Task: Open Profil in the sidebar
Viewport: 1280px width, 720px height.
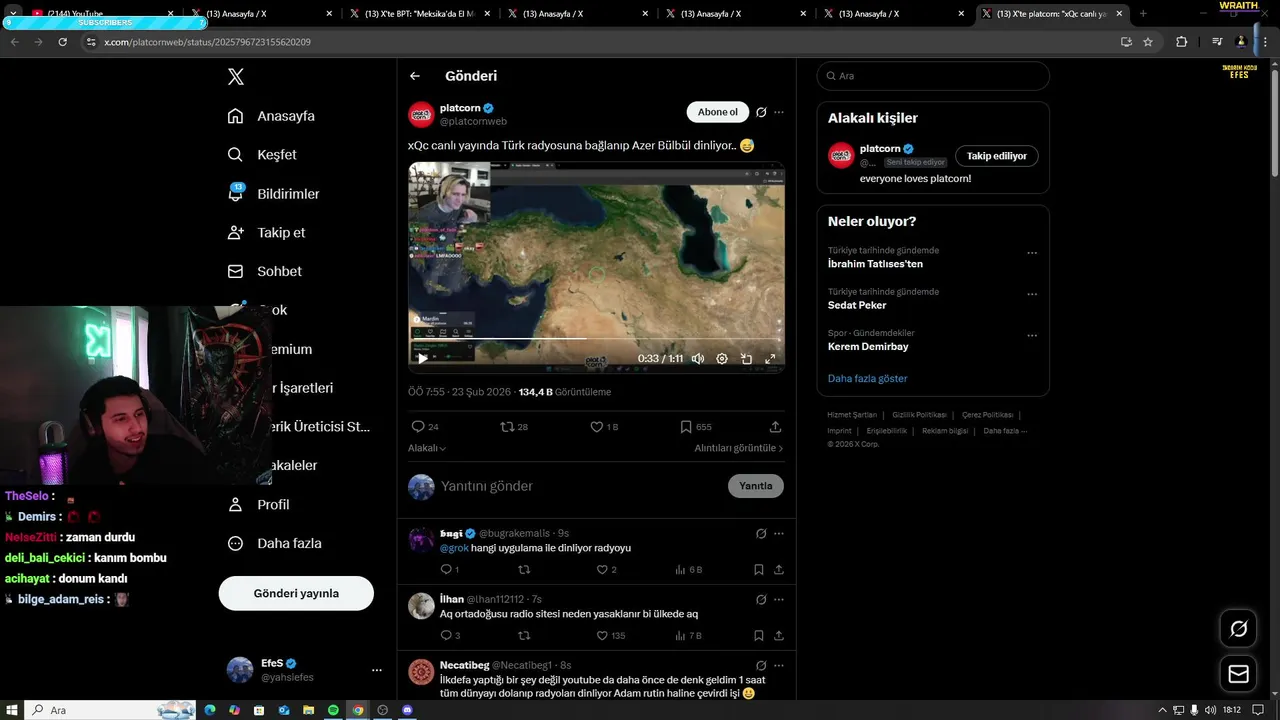Action: 258,505
